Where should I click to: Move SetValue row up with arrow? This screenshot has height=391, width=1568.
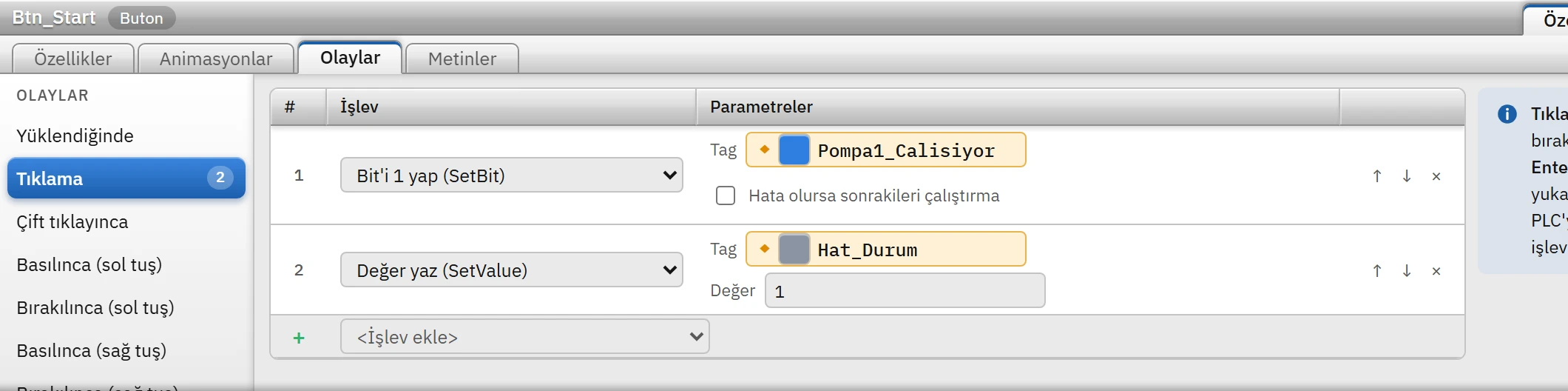pyautogui.click(x=1377, y=271)
